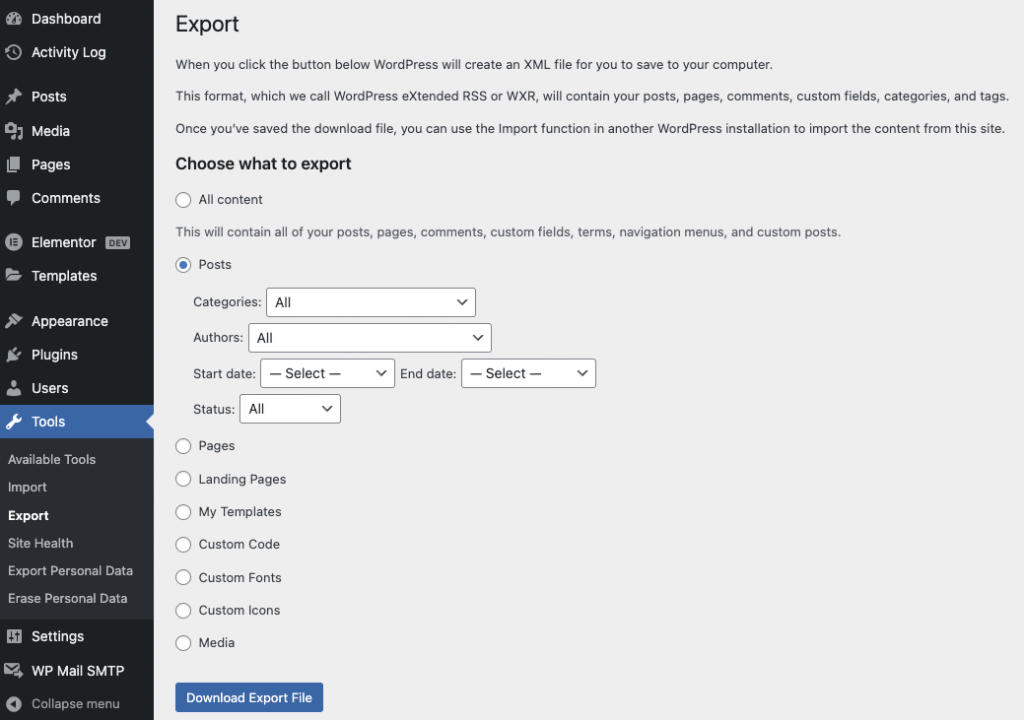Click the Comments speech bubble icon
This screenshot has width=1024, height=720.
[x=14, y=198]
